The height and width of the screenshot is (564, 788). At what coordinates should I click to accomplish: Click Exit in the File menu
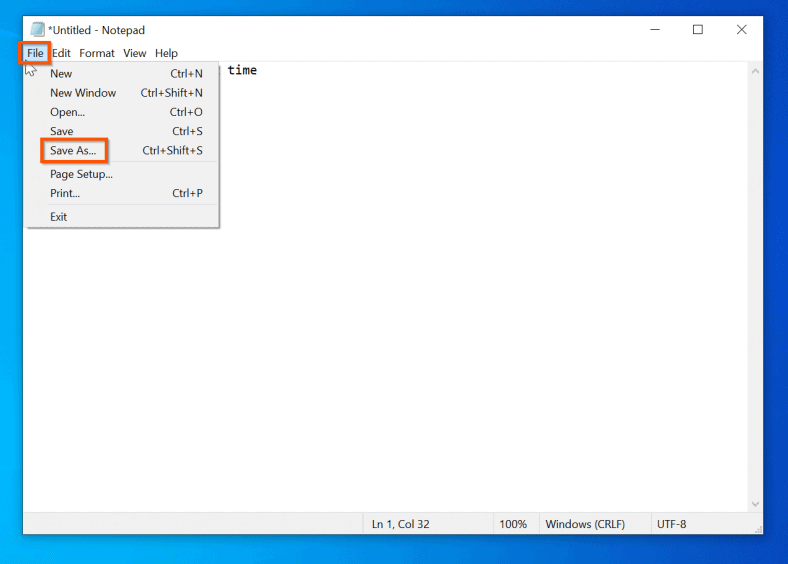(x=59, y=217)
